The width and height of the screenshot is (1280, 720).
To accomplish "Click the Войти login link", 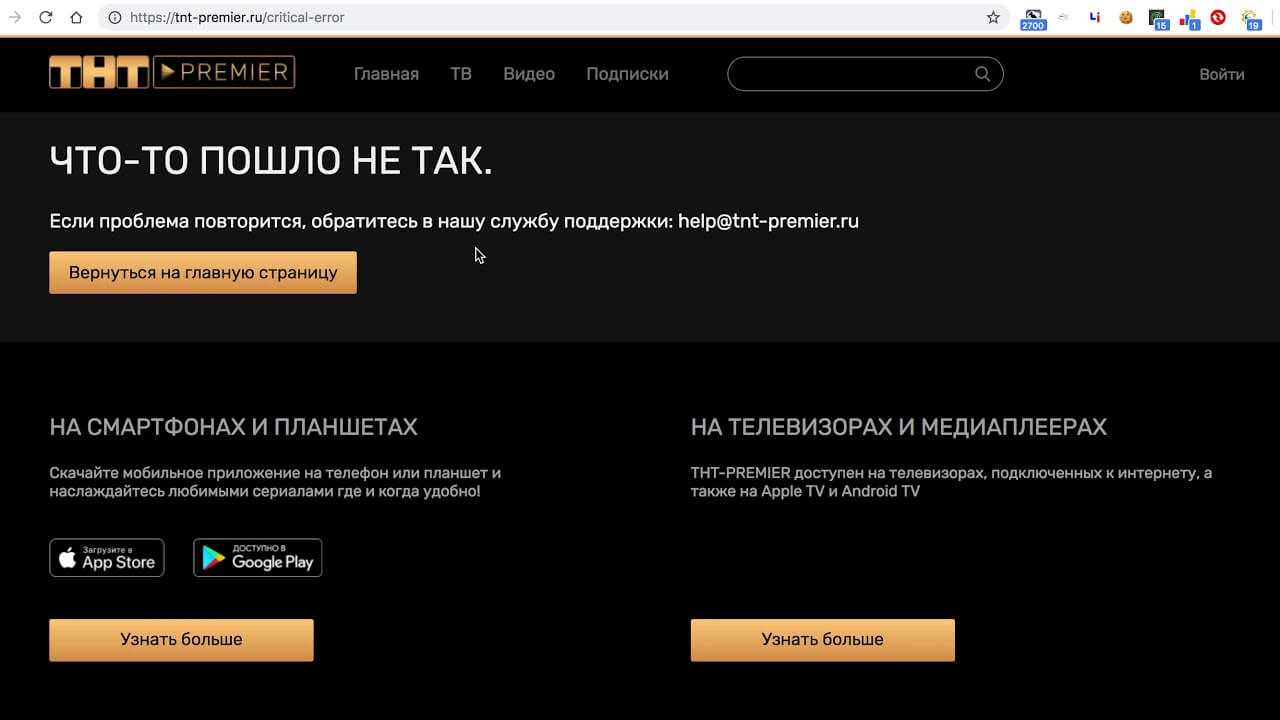I will (1221, 74).
